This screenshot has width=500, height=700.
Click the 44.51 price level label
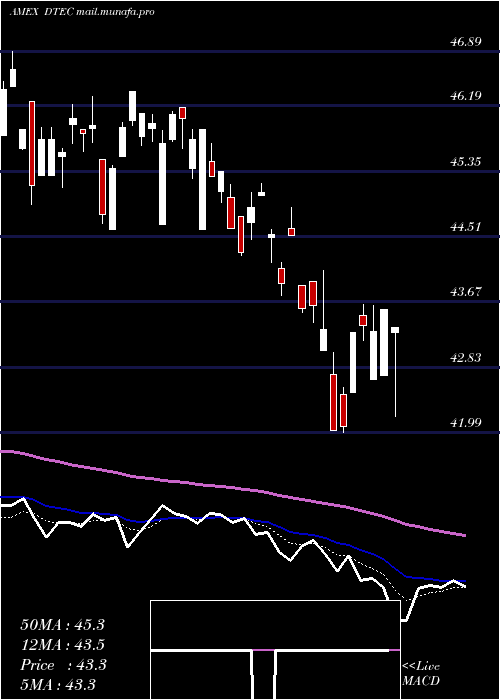466,227
